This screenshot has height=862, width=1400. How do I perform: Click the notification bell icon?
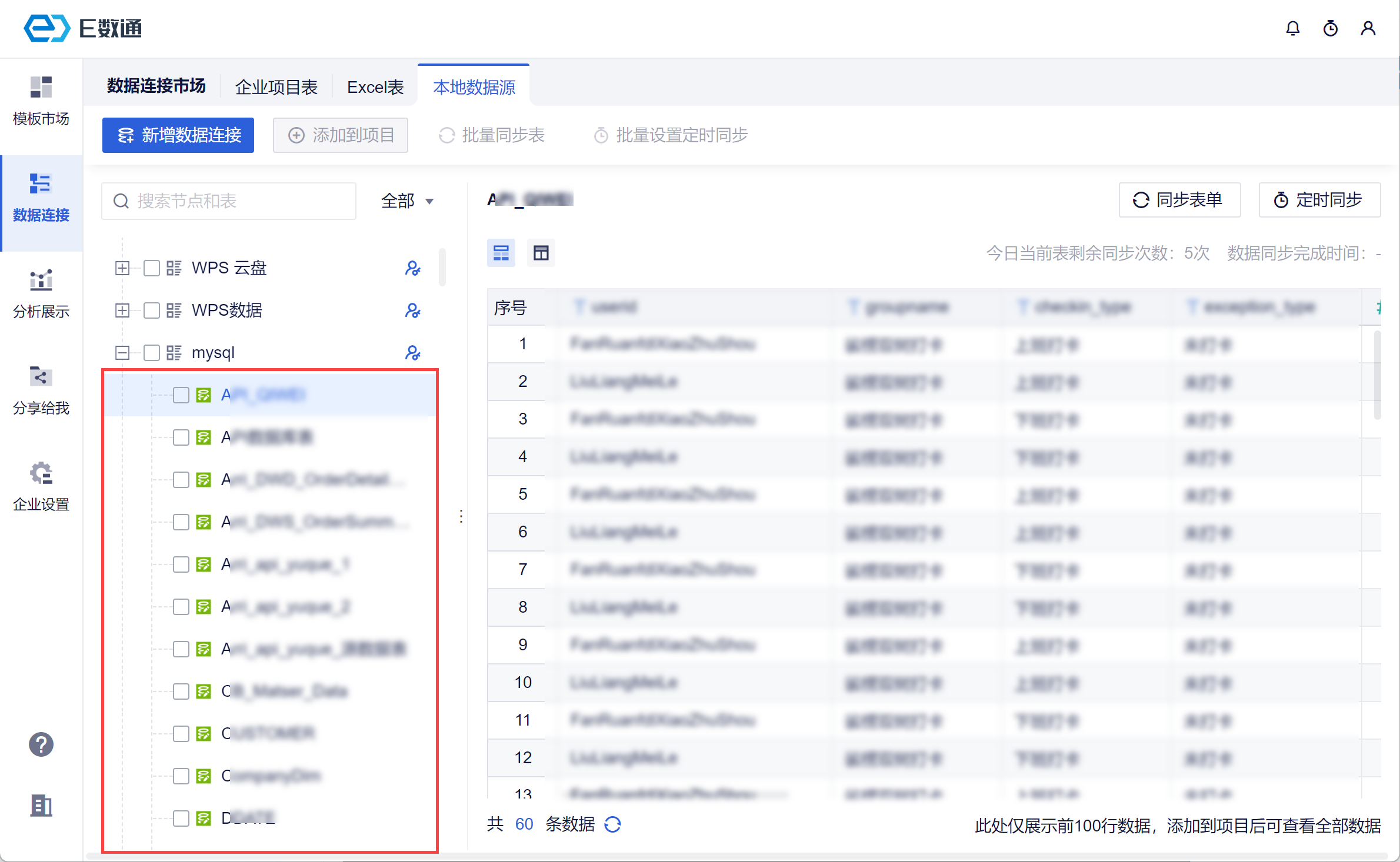(x=1292, y=29)
